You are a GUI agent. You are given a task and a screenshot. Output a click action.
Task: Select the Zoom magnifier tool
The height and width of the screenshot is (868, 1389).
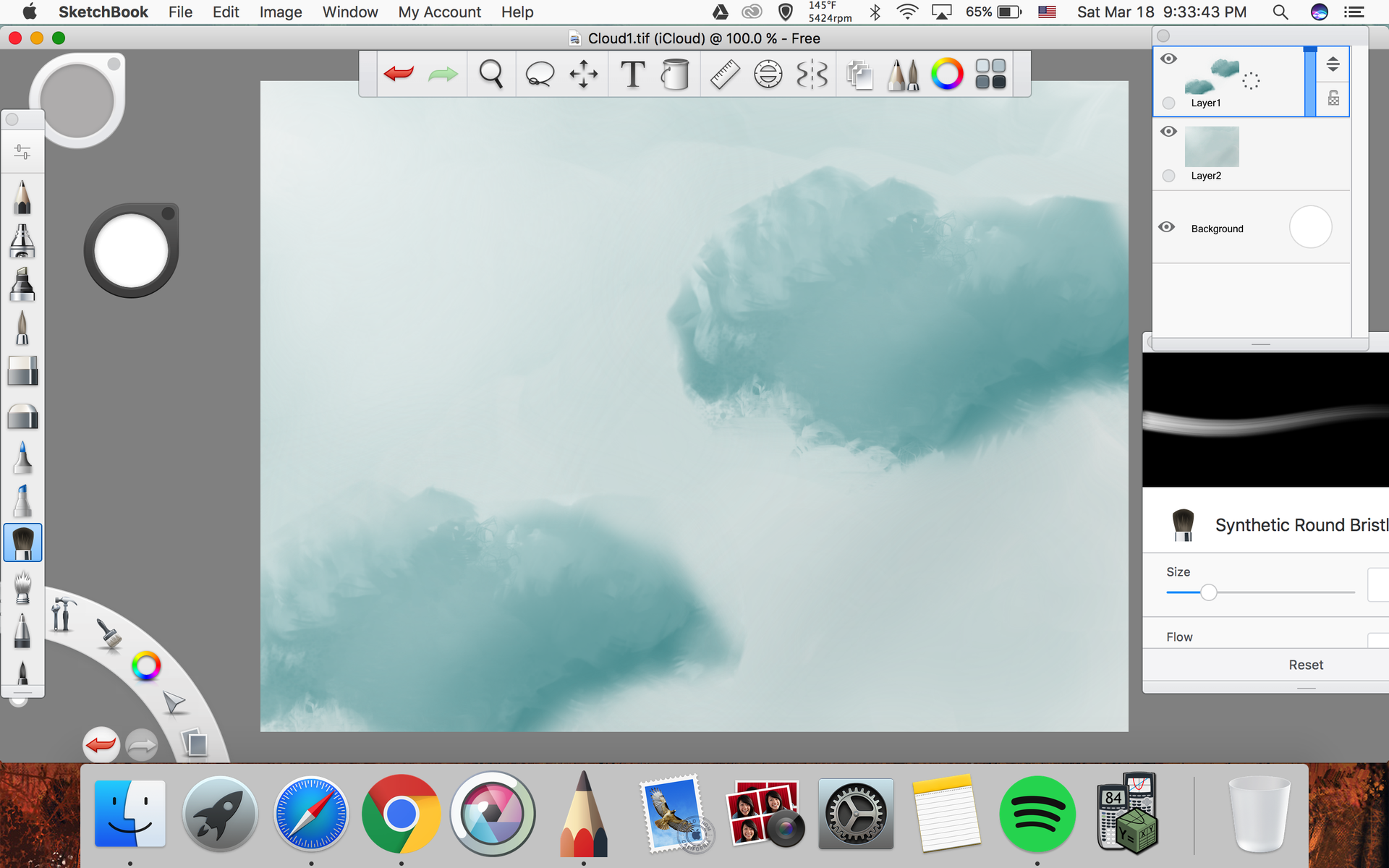click(491, 74)
